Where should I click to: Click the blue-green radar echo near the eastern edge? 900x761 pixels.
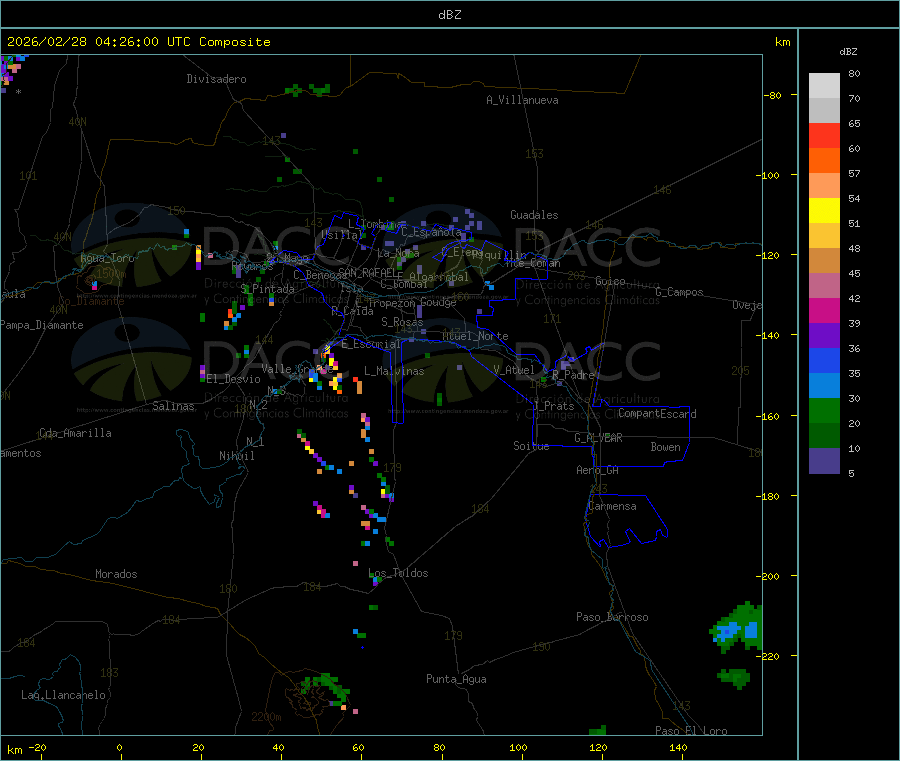737,627
